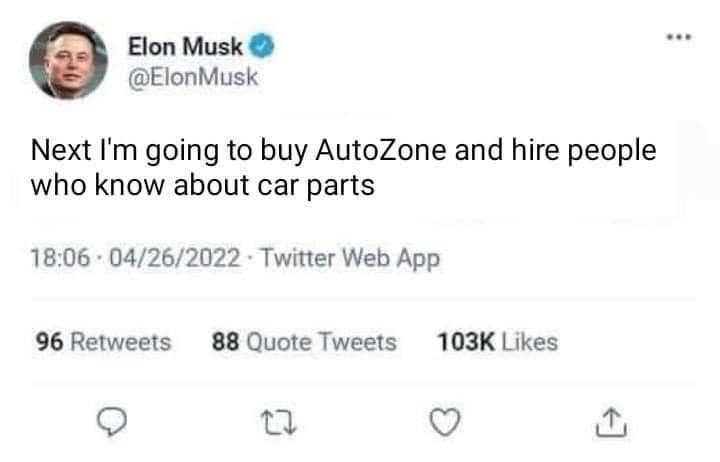Click the blue verified badge

265,47
